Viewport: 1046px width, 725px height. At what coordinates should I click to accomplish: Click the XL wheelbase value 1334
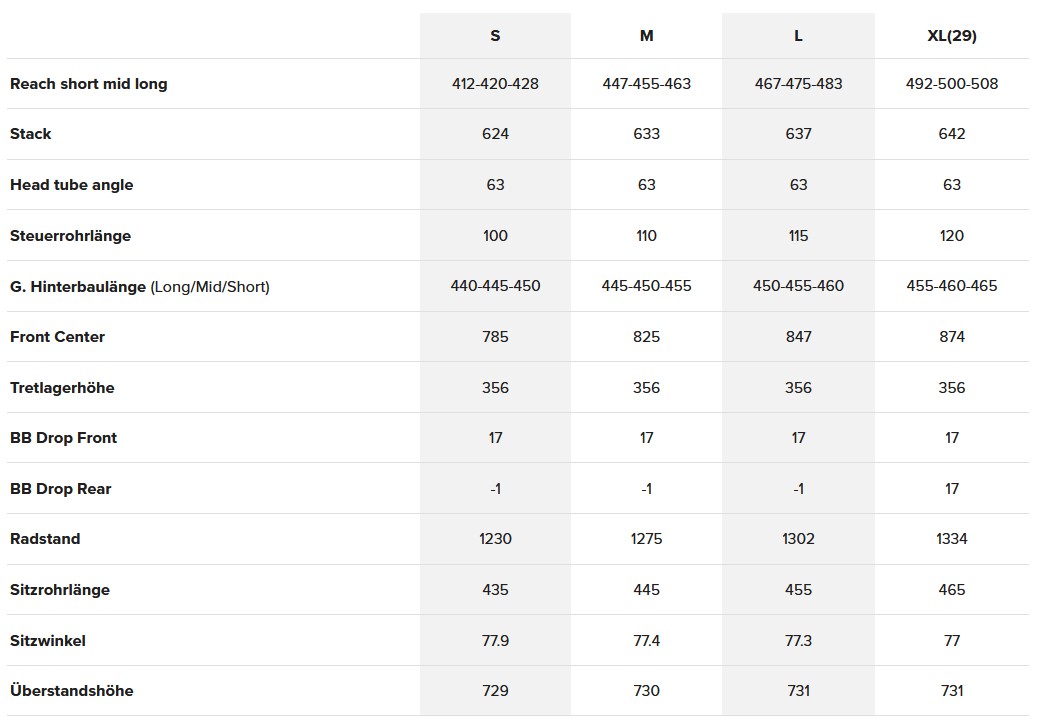point(951,539)
